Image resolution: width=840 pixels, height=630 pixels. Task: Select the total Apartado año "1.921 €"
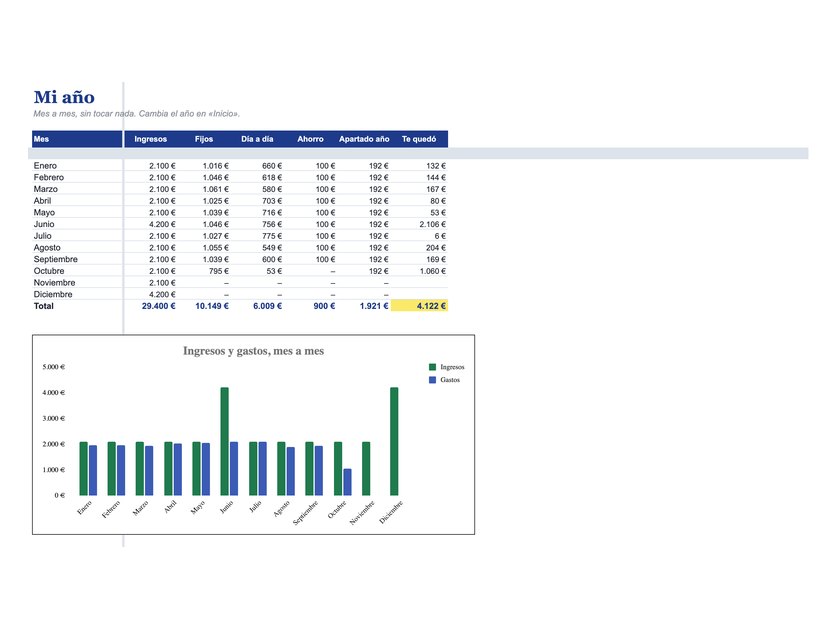coord(374,306)
